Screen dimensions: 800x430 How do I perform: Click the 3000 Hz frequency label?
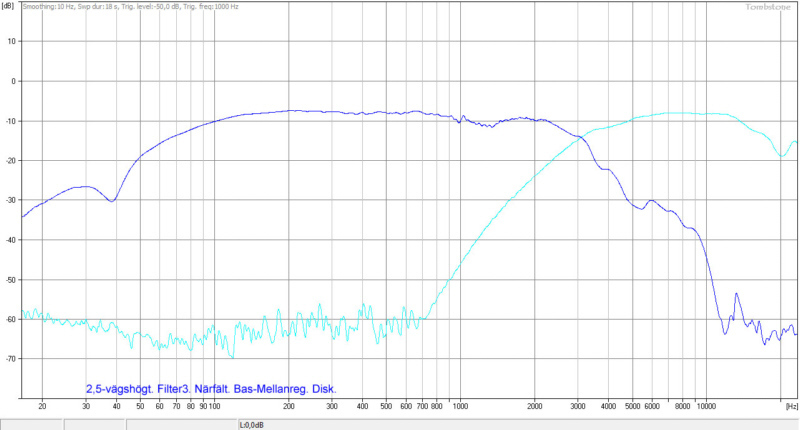pos(578,407)
